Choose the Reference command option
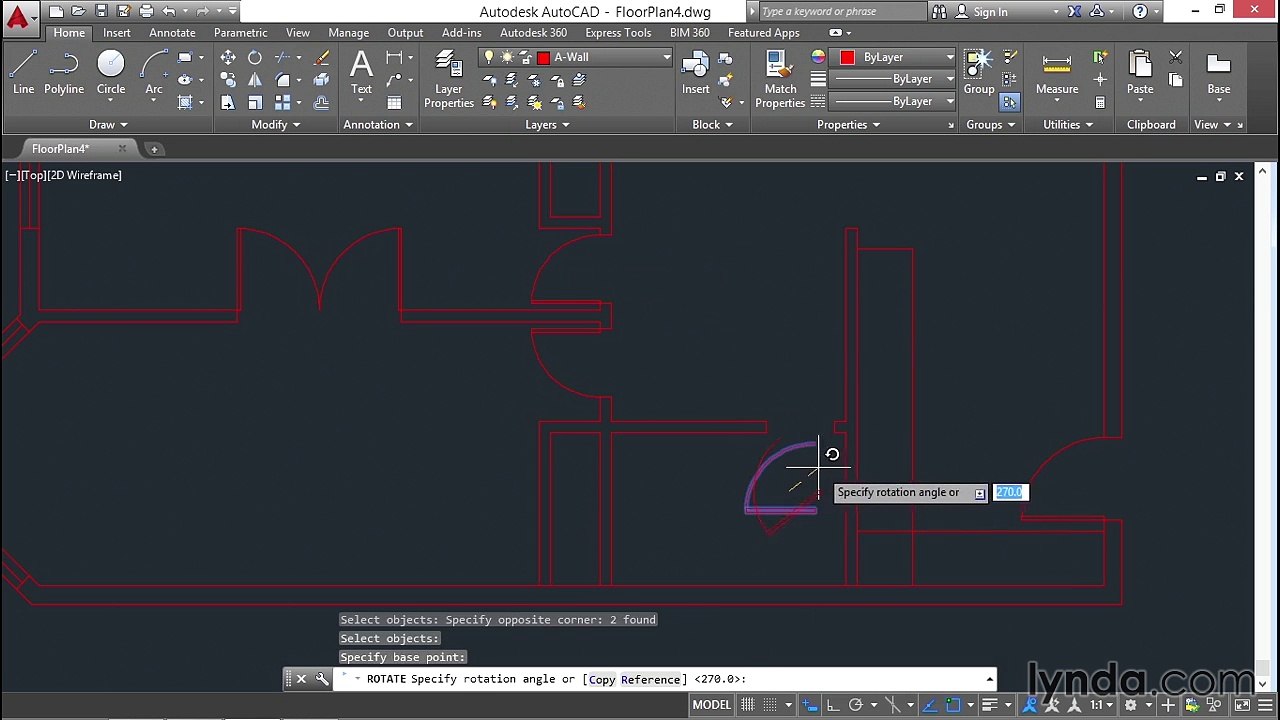The width and height of the screenshot is (1280, 720). pyautogui.click(x=651, y=679)
